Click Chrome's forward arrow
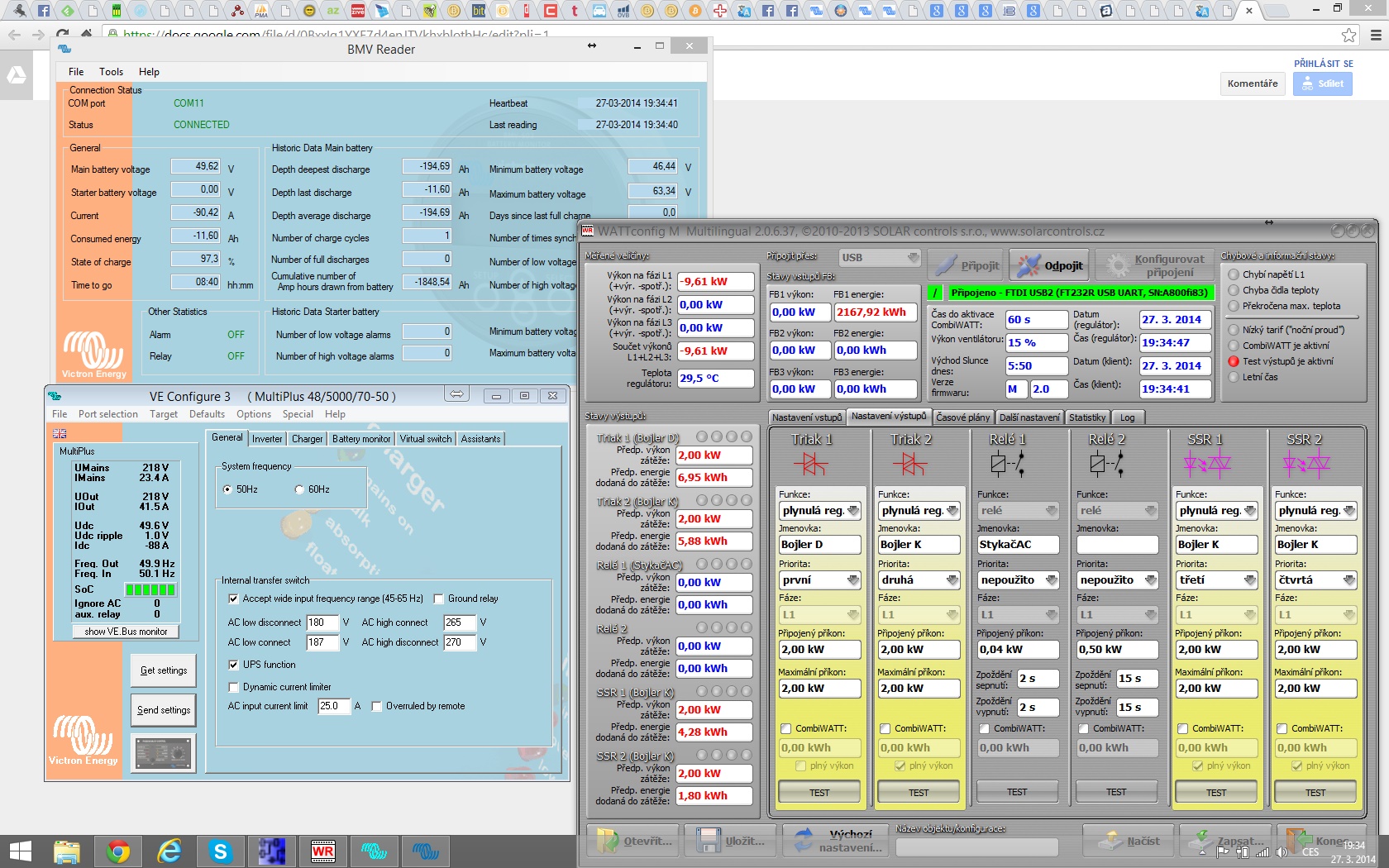 [38, 35]
